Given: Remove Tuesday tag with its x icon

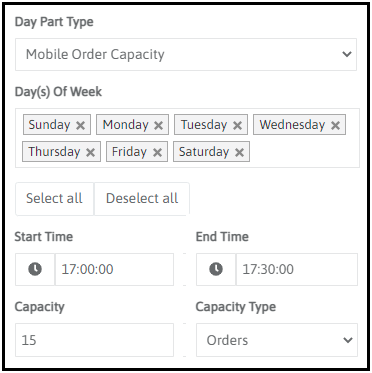Looking at the screenshot, I should [237, 125].
